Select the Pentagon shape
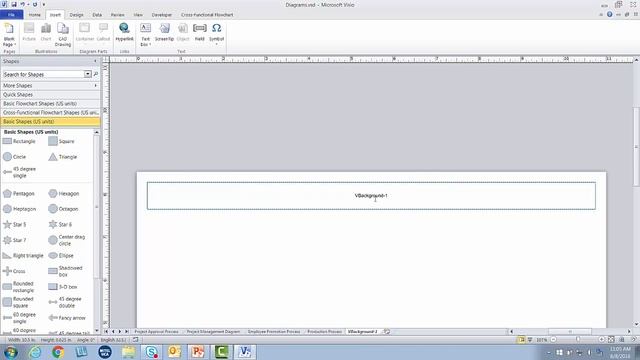640x360 pixels. click(x=19, y=193)
